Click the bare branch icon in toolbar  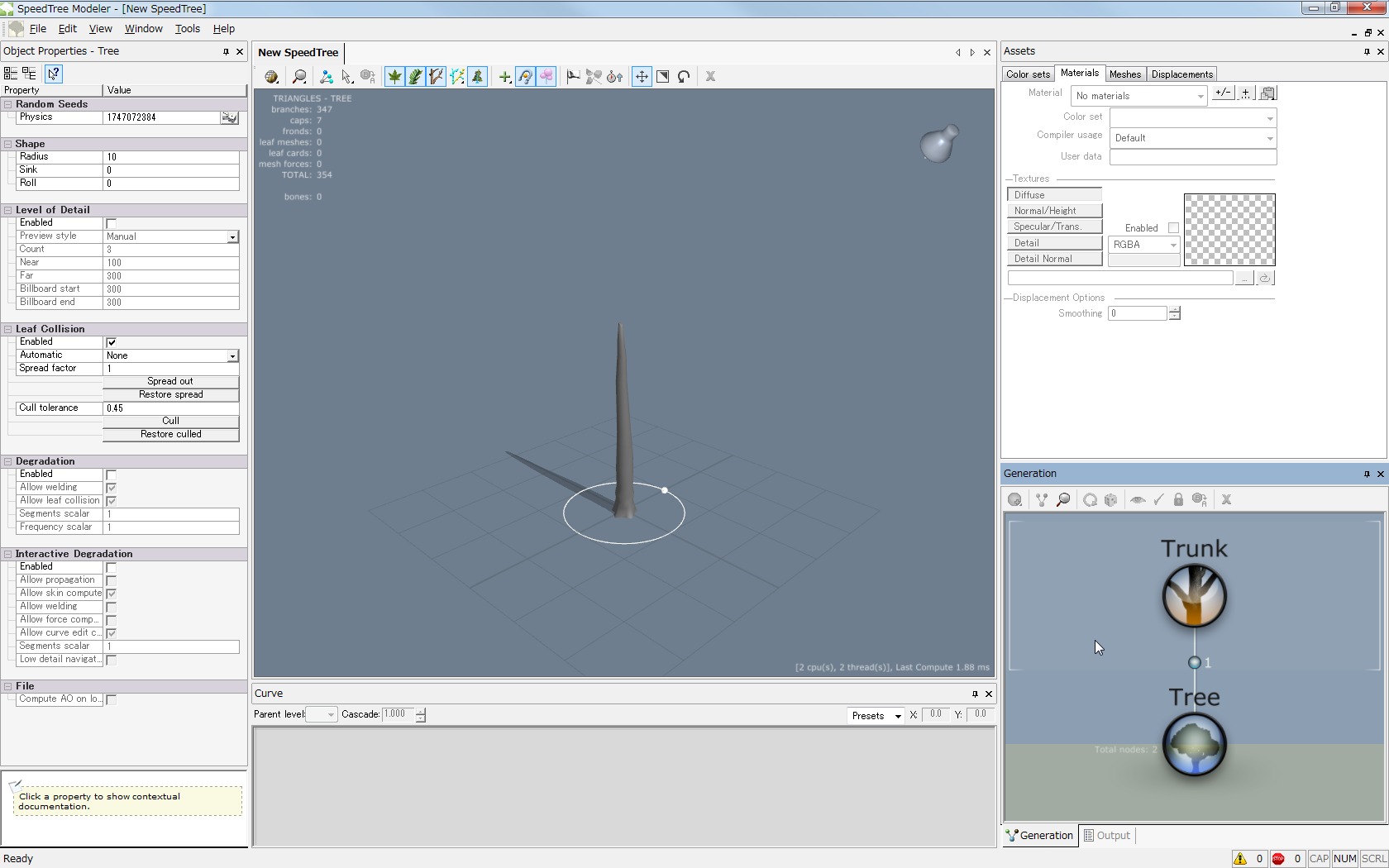pyautogui.click(x=436, y=77)
